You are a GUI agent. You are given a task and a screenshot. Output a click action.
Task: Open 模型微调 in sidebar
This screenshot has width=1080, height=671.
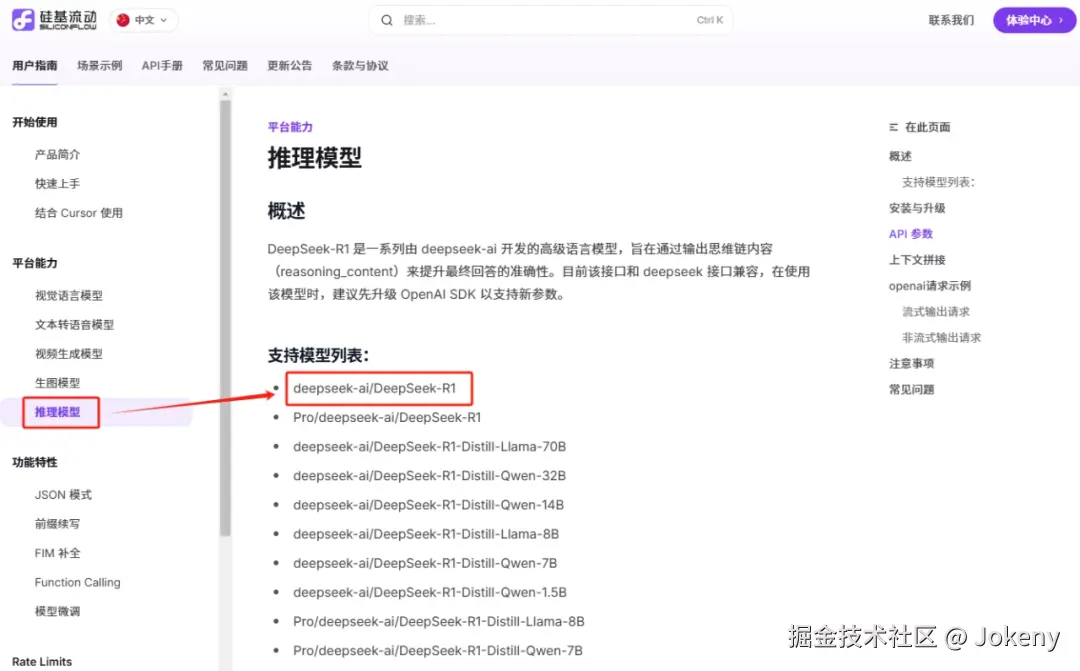pyautogui.click(x=57, y=611)
